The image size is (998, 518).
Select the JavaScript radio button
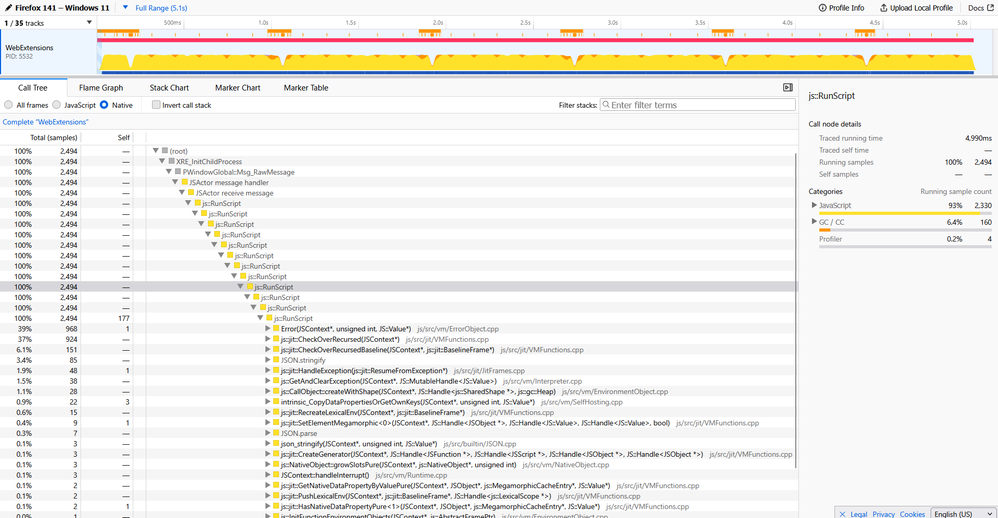(58, 105)
